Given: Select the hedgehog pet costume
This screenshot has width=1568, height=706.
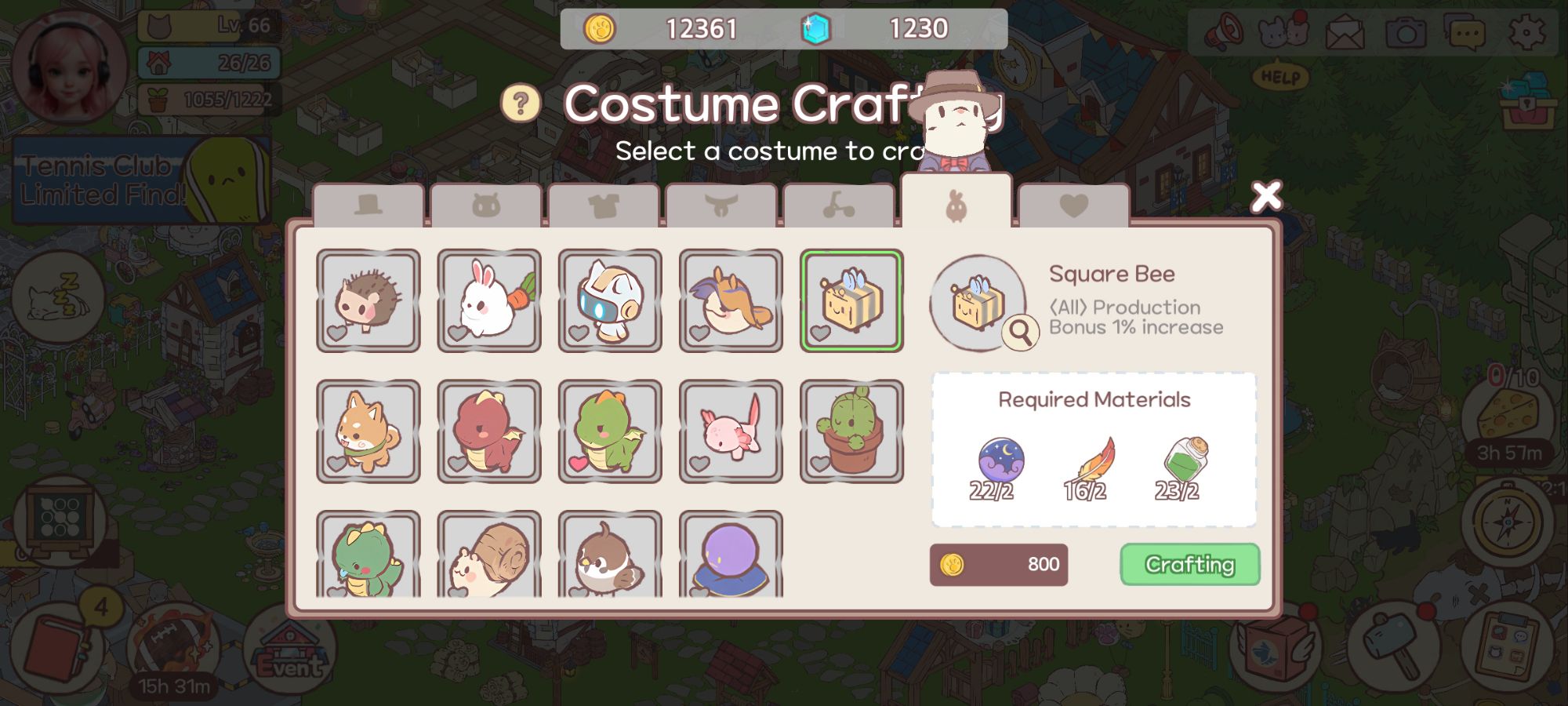Looking at the screenshot, I should (x=368, y=300).
